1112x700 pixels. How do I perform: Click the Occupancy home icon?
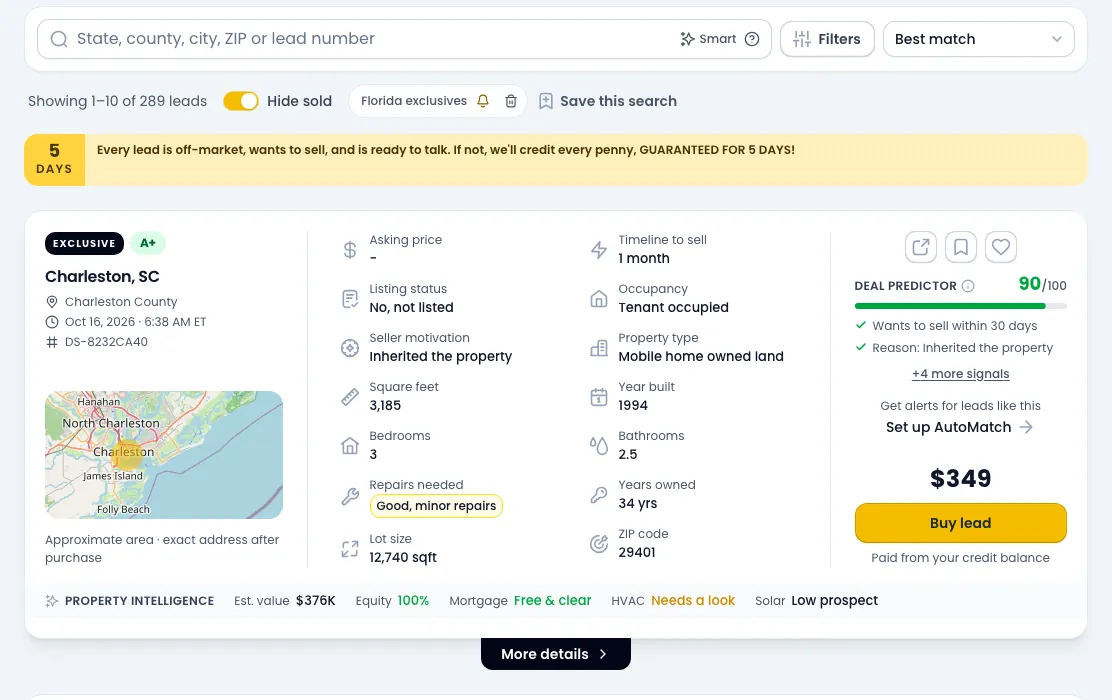coord(599,299)
